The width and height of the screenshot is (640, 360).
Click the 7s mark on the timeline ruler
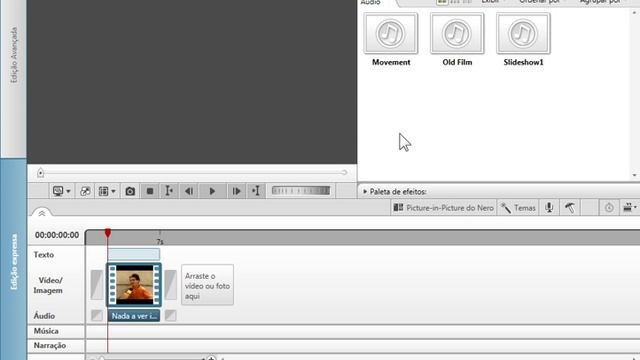tap(160, 242)
